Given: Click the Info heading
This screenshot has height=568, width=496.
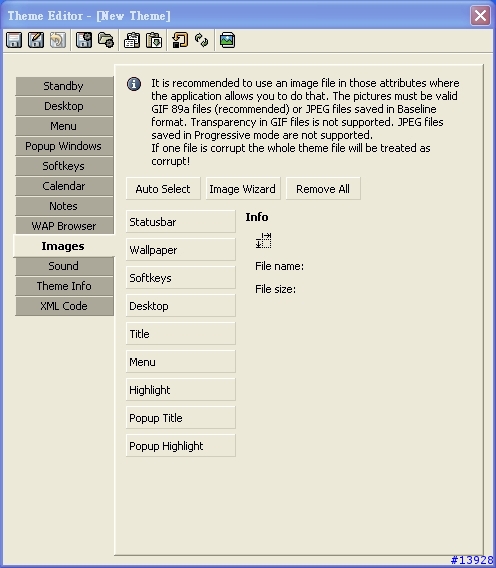Looking at the screenshot, I should 257,217.
